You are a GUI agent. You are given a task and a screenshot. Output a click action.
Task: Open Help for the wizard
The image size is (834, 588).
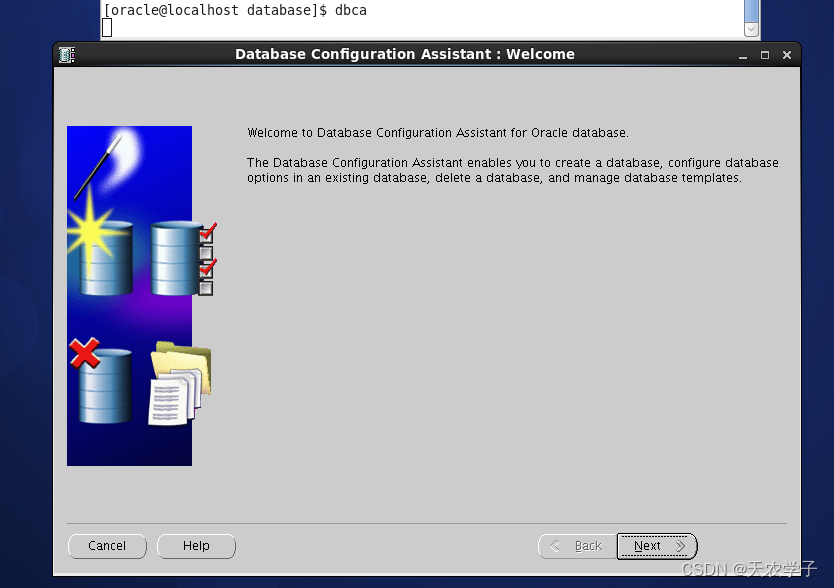coord(196,546)
